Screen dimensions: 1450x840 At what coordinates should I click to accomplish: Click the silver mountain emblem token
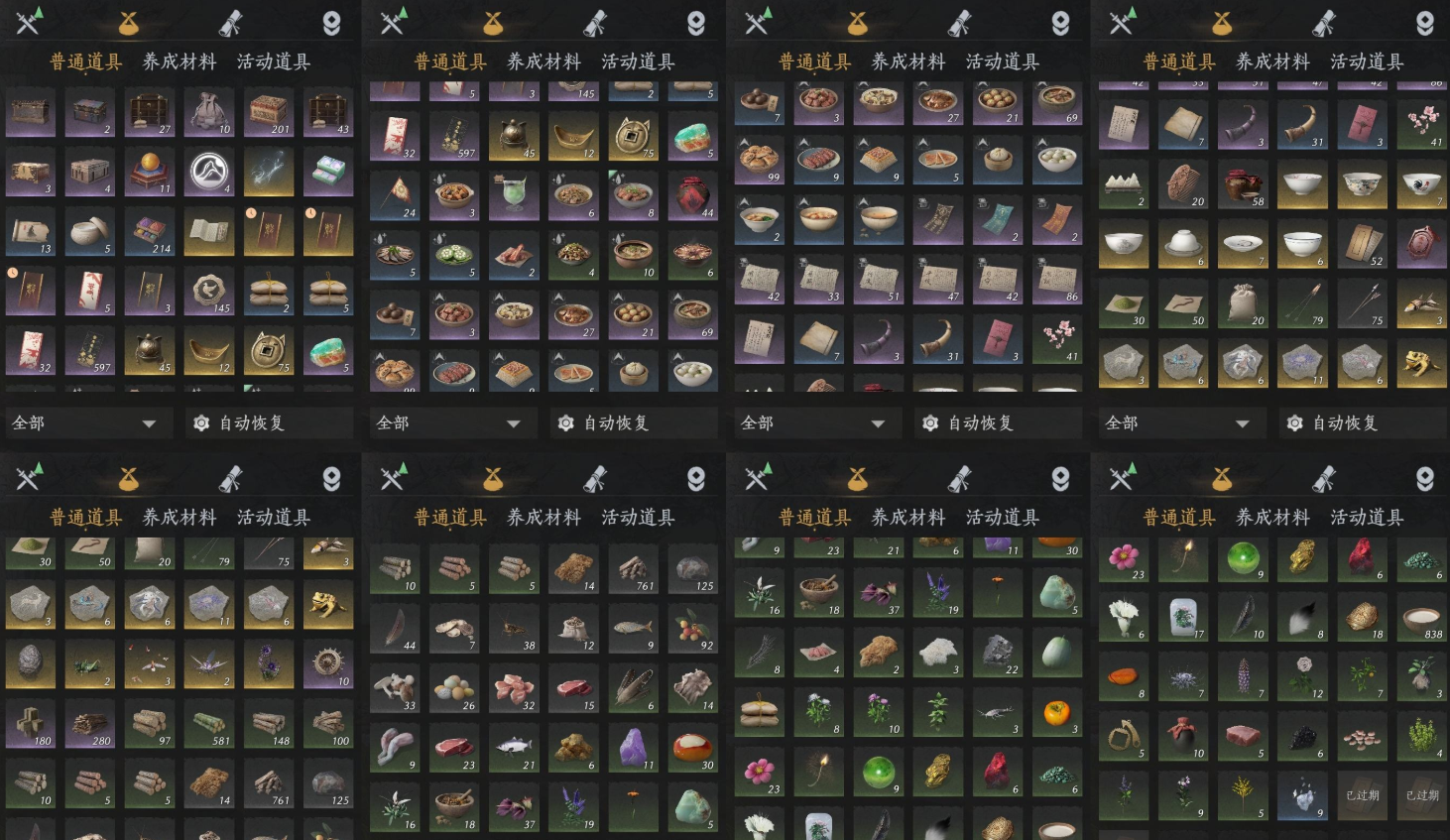[209, 172]
